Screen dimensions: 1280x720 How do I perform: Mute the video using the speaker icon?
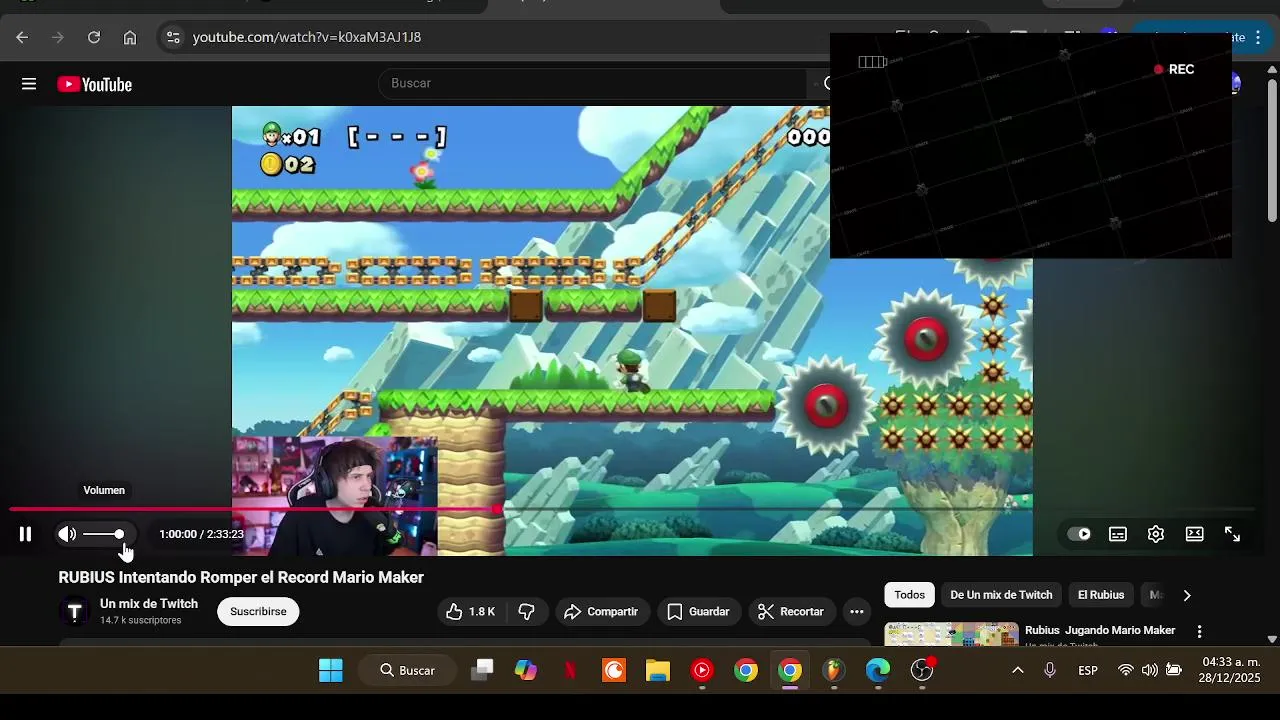click(x=67, y=534)
